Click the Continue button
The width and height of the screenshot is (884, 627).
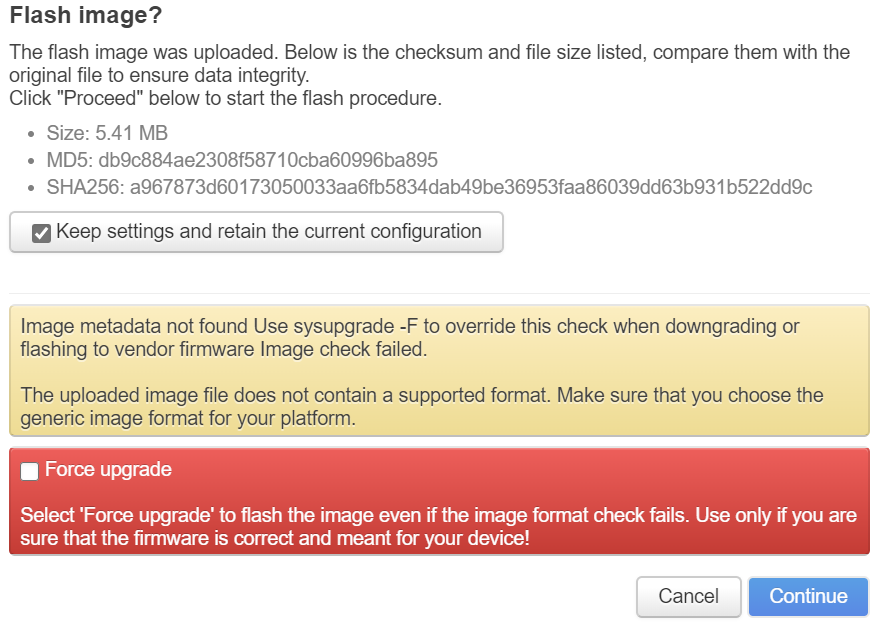tap(808, 596)
